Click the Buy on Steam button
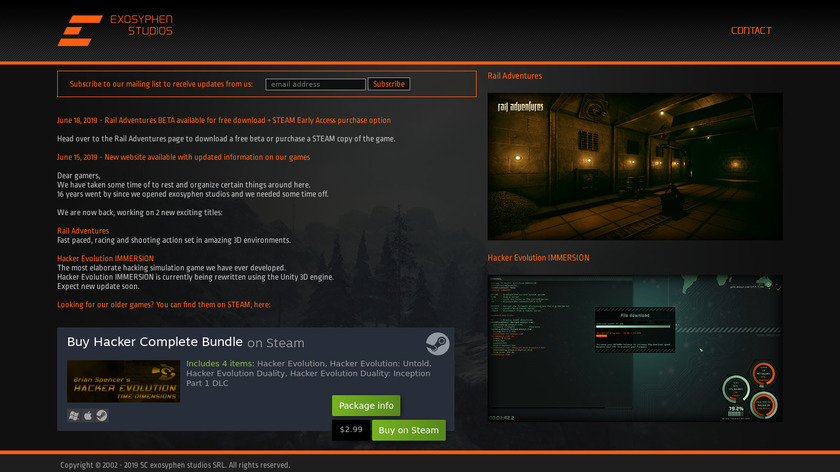840x472 pixels. click(408, 430)
